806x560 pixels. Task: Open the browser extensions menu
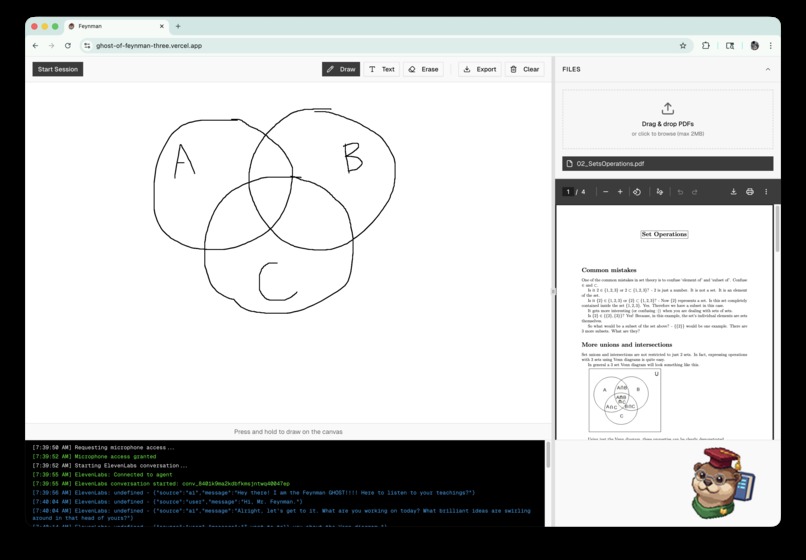(706, 46)
